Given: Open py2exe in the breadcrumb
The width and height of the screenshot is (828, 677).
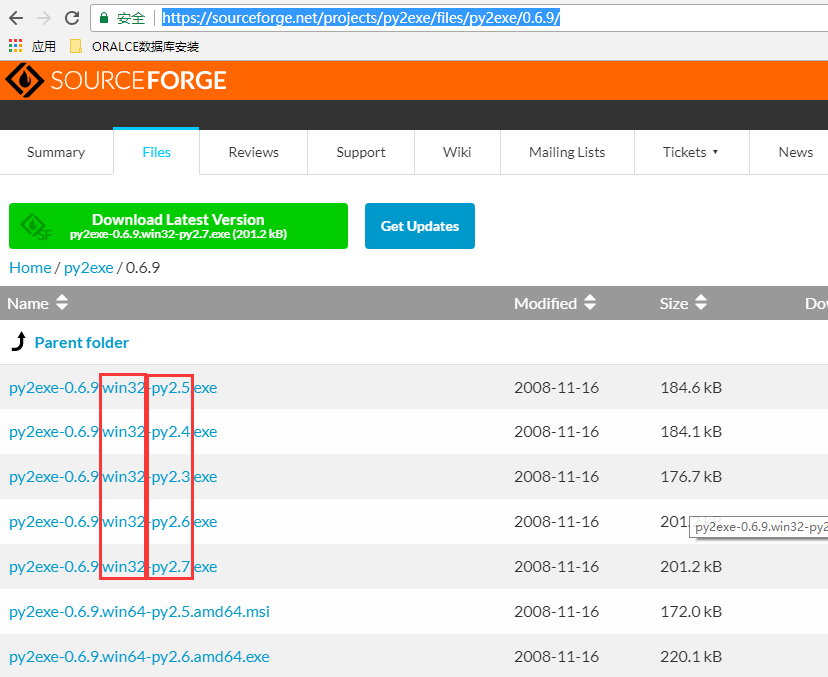Looking at the screenshot, I should coord(89,268).
